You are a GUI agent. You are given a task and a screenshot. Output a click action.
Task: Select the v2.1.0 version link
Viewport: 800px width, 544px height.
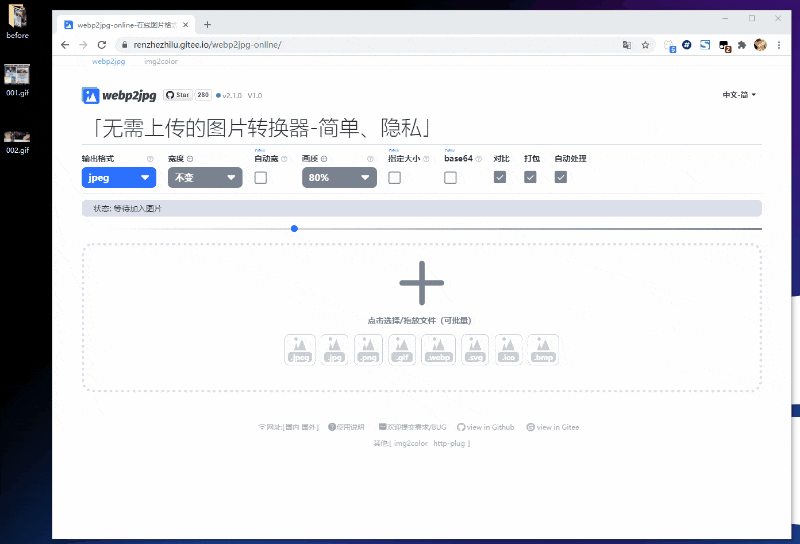click(232, 95)
